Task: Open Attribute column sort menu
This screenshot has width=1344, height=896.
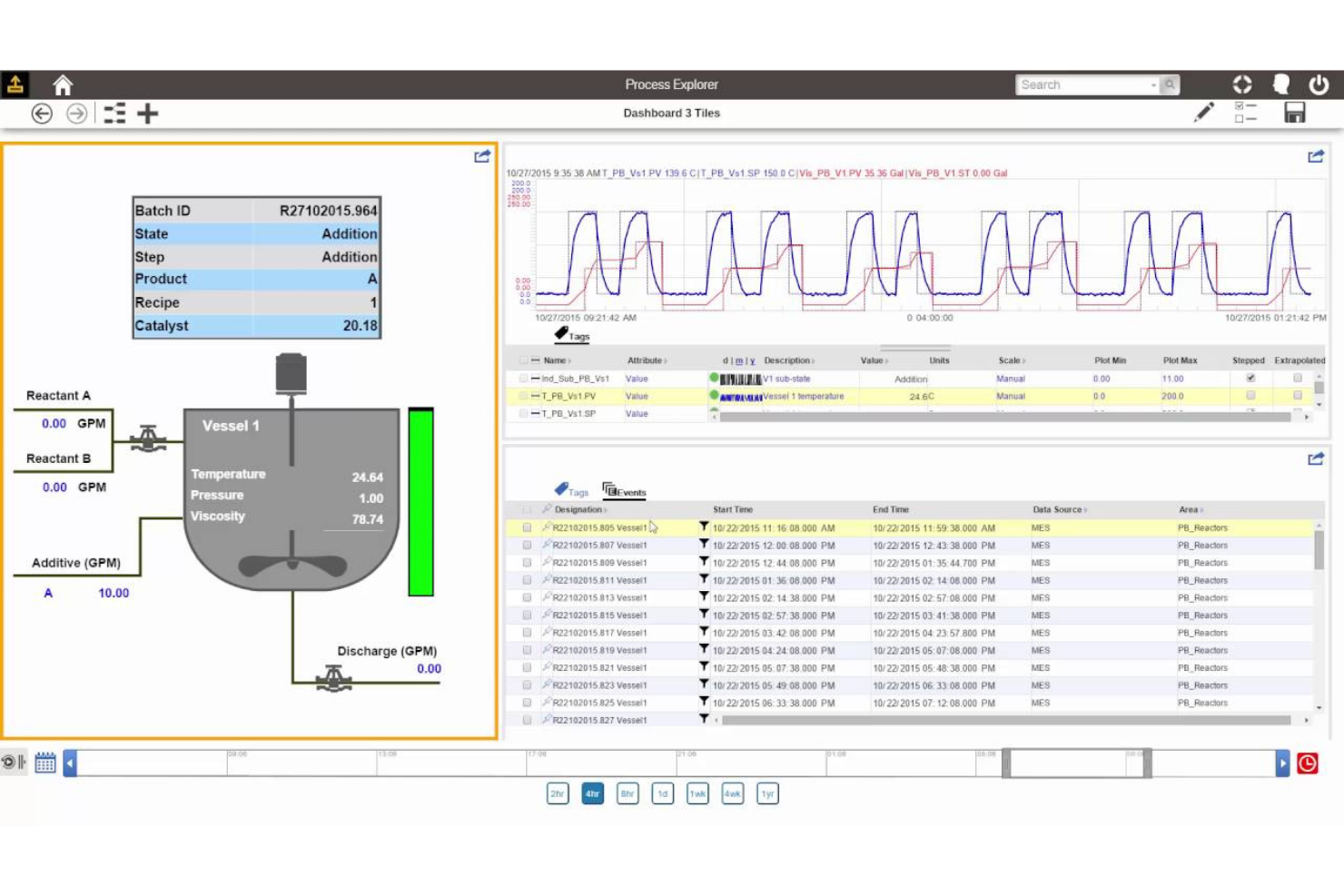Action: point(647,360)
